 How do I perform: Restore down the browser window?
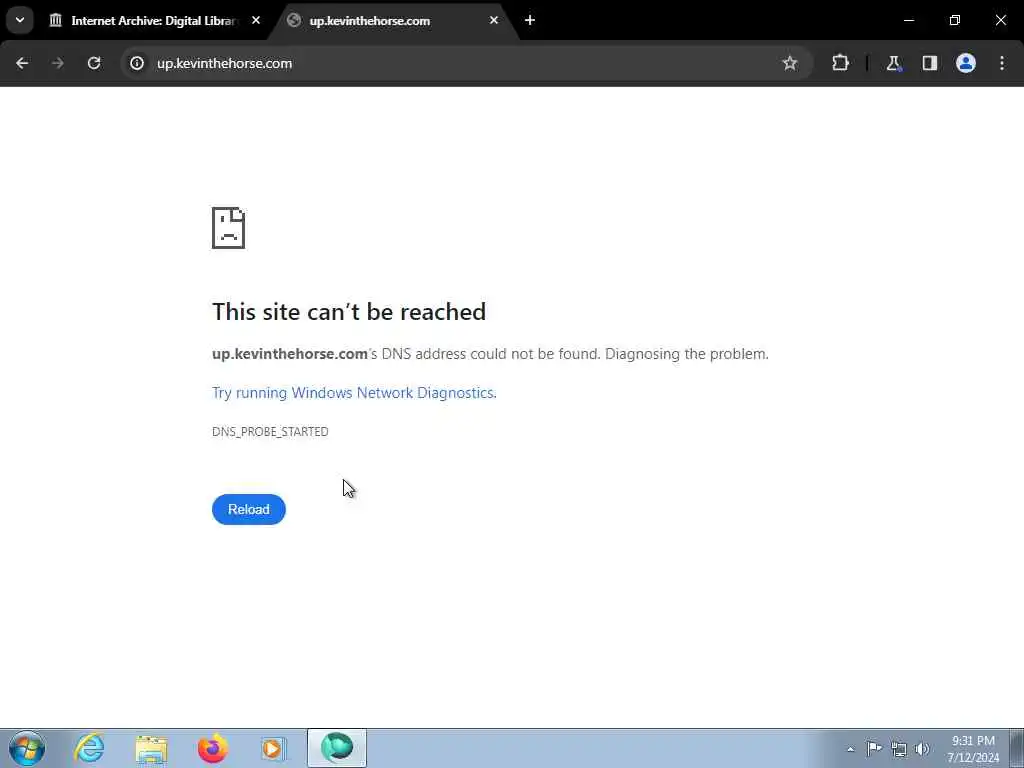pyautogui.click(x=955, y=20)
